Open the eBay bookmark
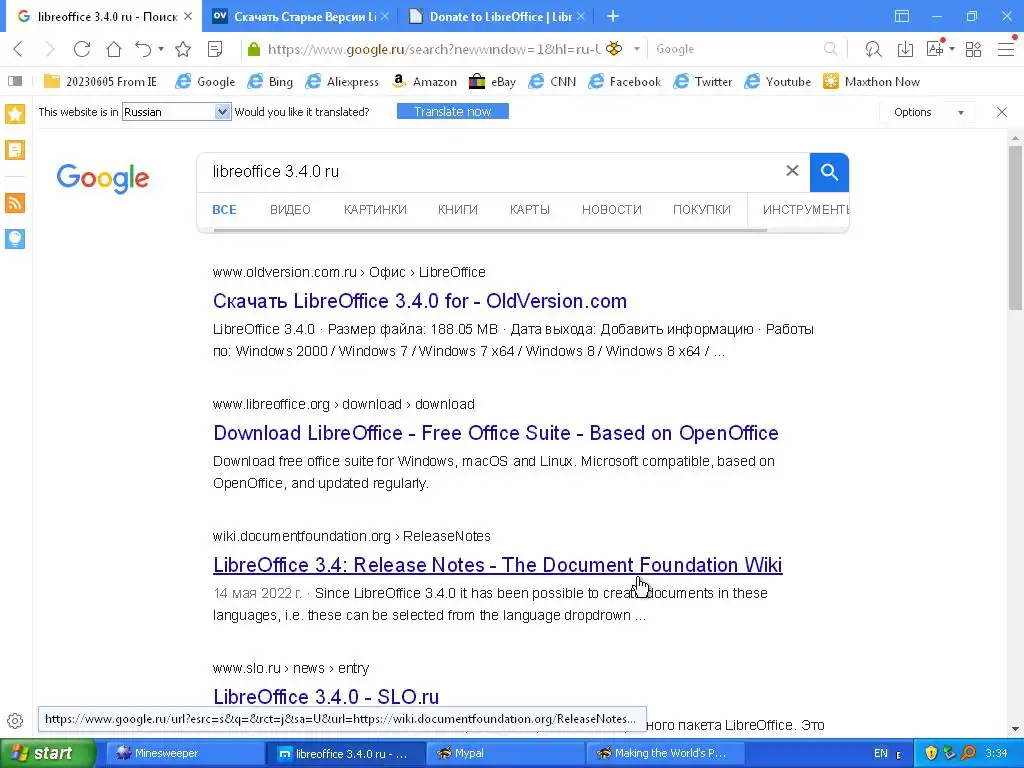Screen dimensions: 1024x768 [492, 82]
